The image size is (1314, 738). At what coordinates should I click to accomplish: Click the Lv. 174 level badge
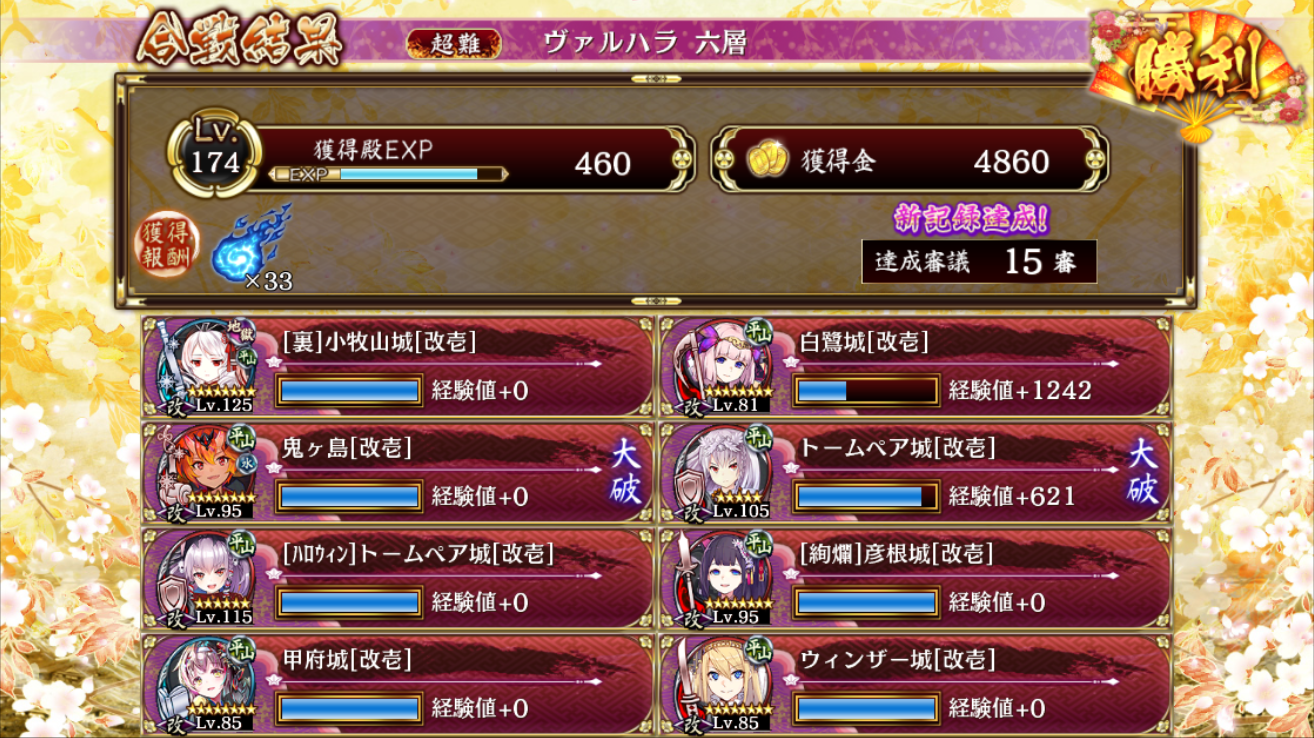(x=216, y=157)
